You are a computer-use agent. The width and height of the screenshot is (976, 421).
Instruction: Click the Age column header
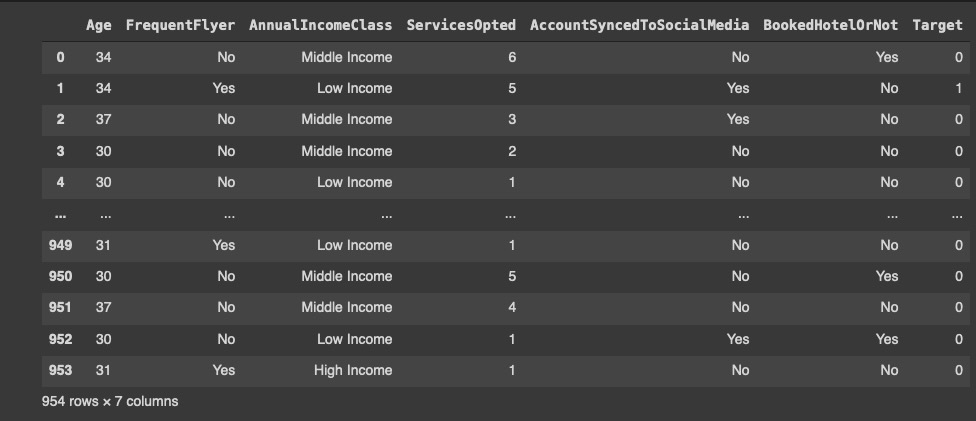(98, 25)
